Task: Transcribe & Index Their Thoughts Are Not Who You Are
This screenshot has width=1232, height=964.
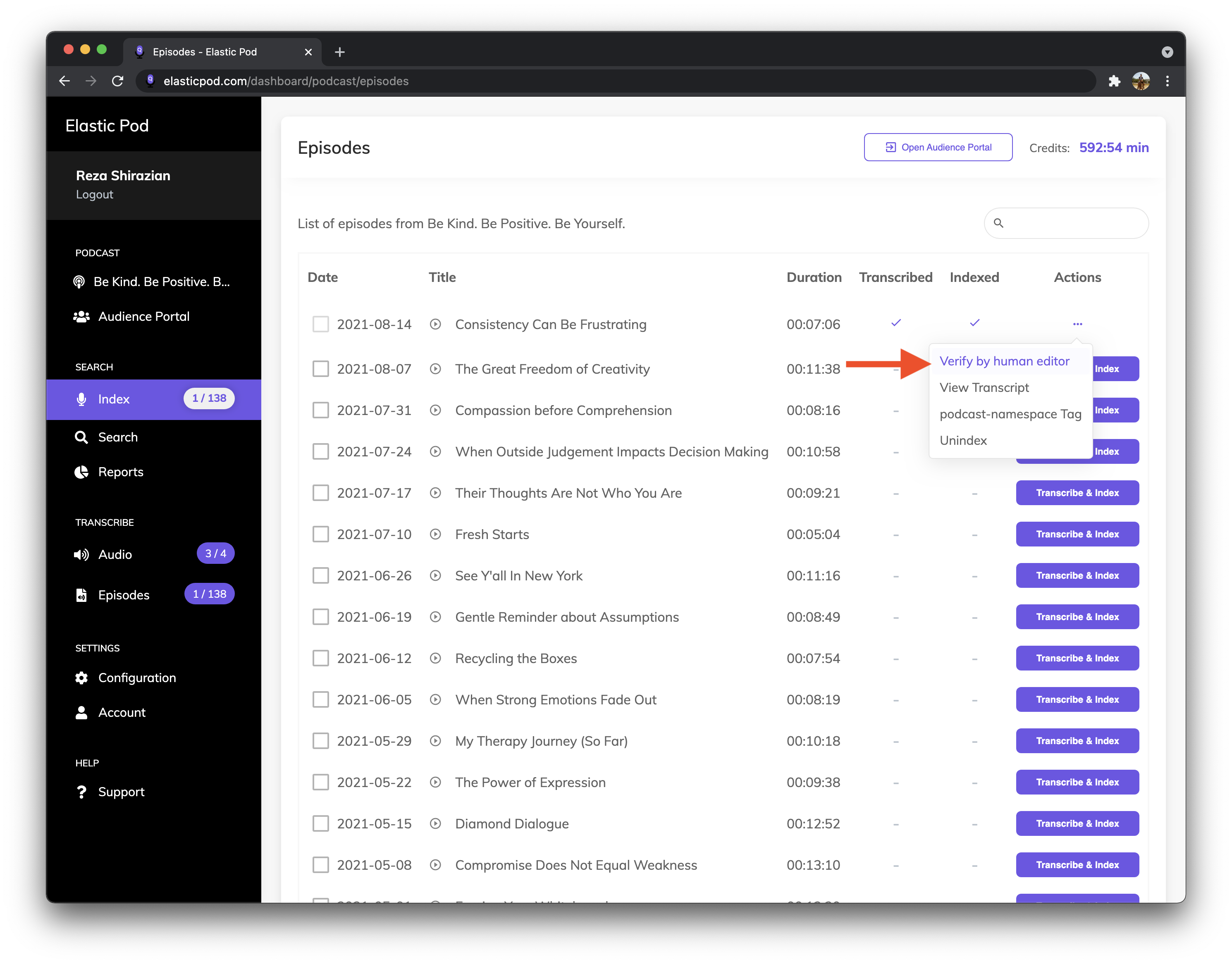Action: point(1077,493)
